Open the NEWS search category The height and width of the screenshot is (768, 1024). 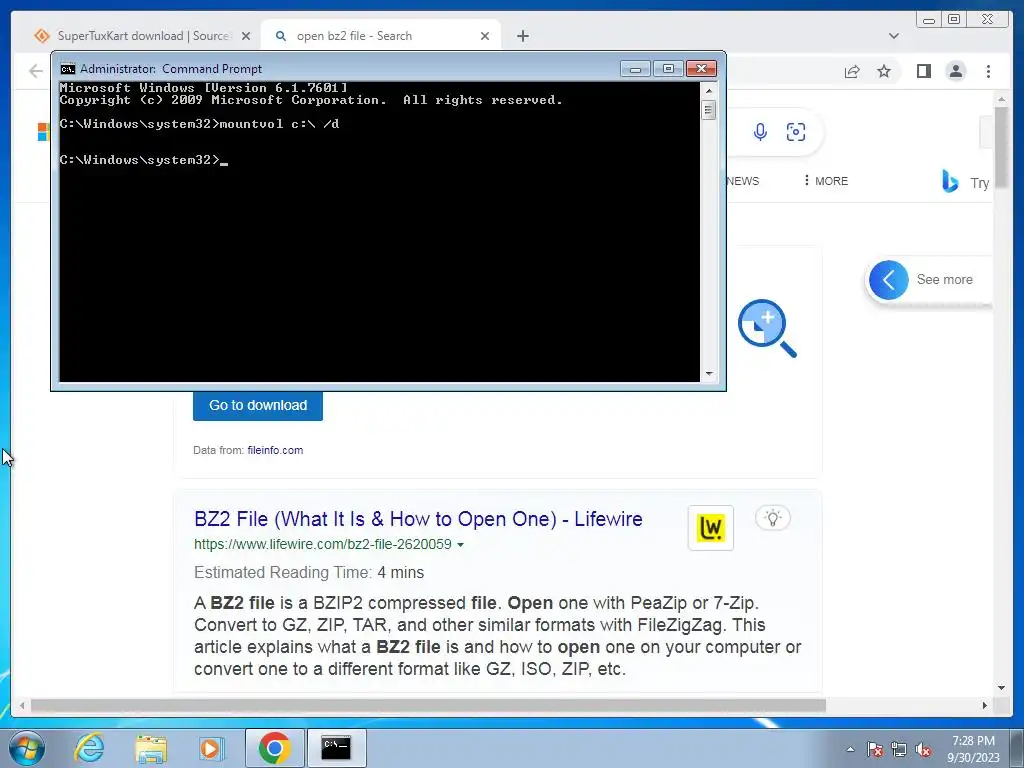pyautogui.click(x=743, y=181)
